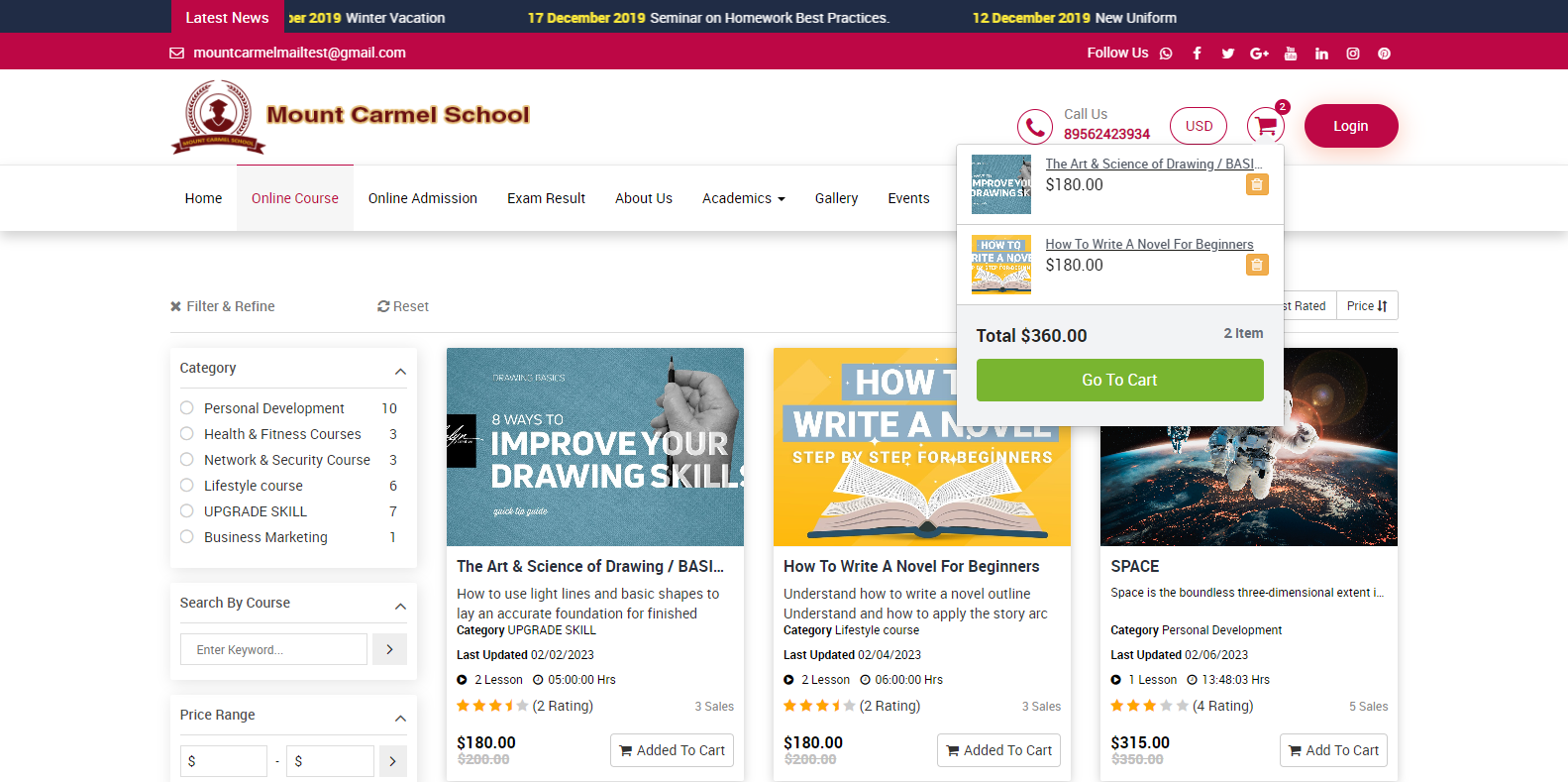Open the Academics dropdown menu

(743, 198)
